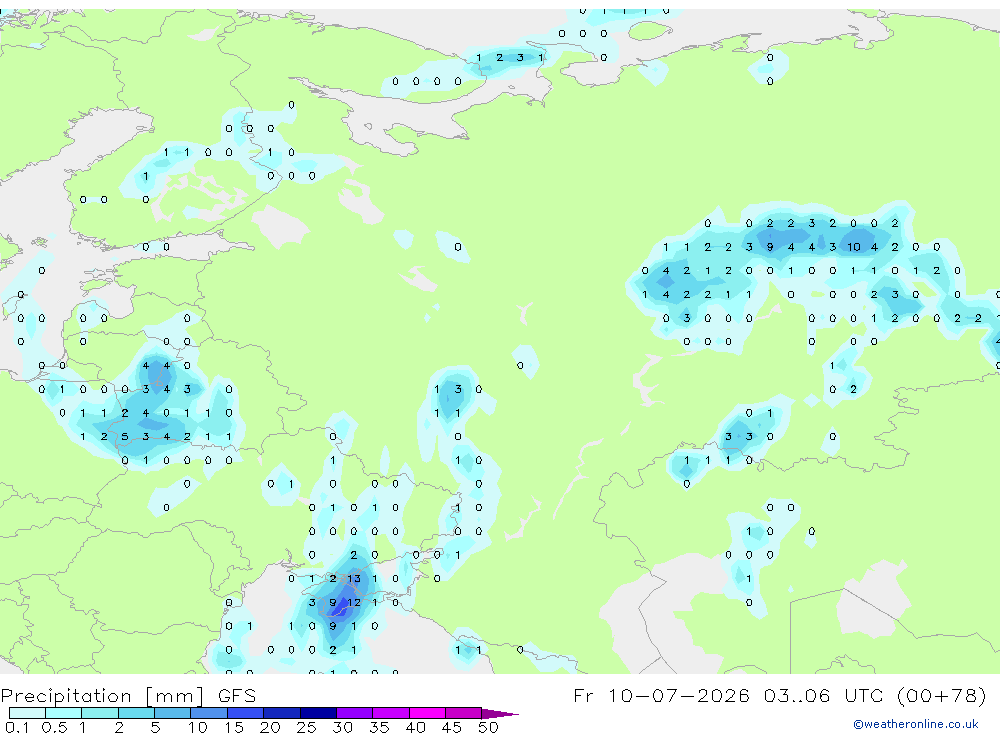Click the 0.1–0.5 mm legend color box
This screenshot has width=1000, height=733.
pyautogui.click(x=27, y=713)
